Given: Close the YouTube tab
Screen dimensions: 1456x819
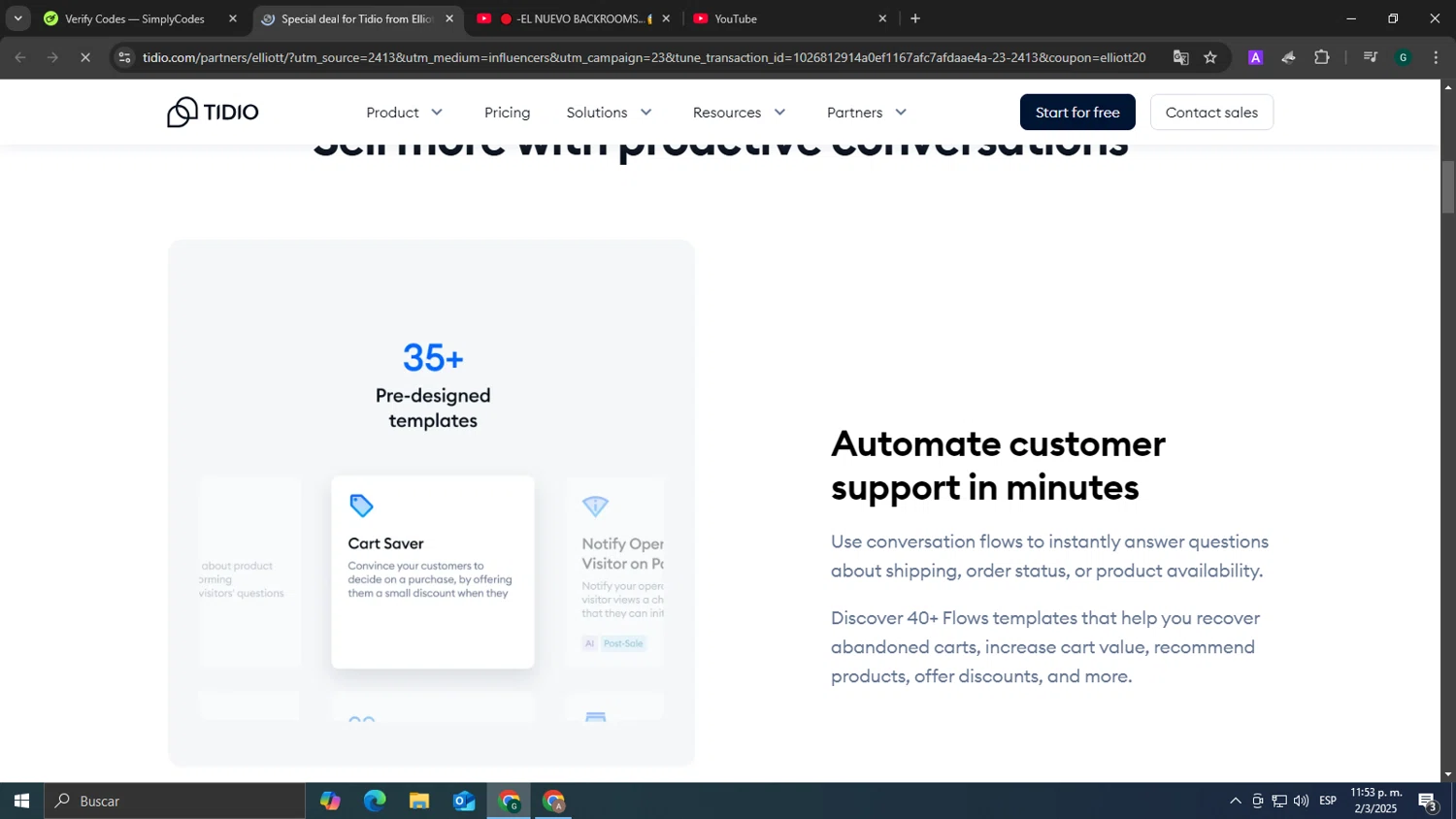Looking at the screenshot, I should point(882,18).
